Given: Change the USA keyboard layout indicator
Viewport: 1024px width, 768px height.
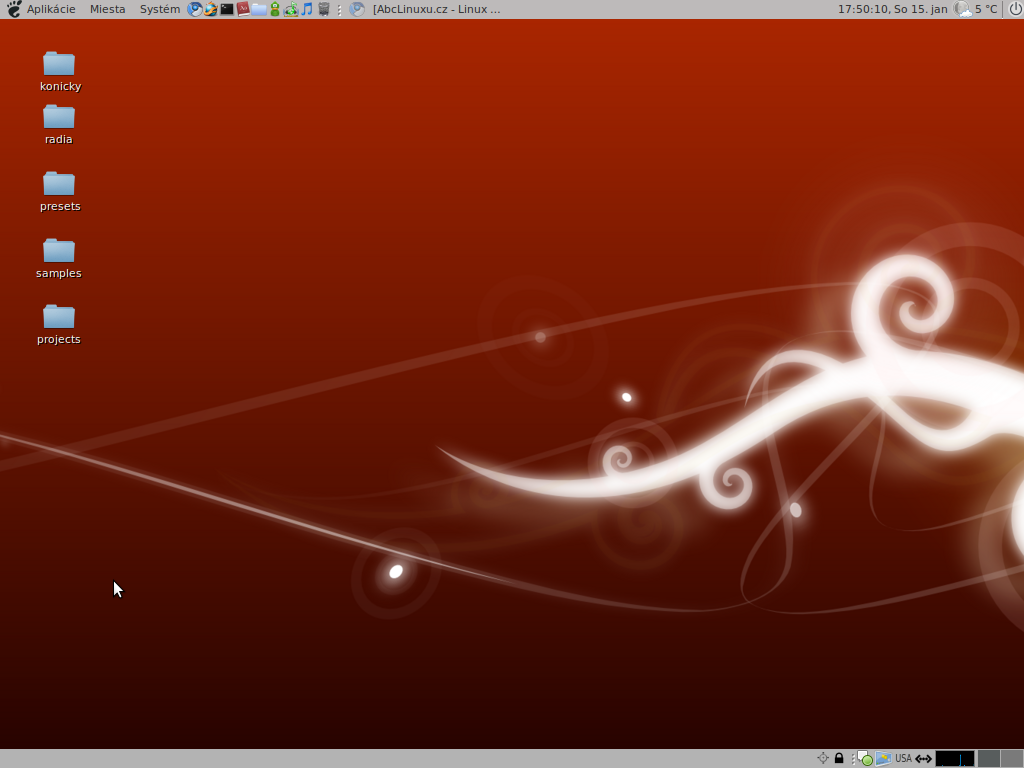Looking at the screenshot, I should [903, 758].
